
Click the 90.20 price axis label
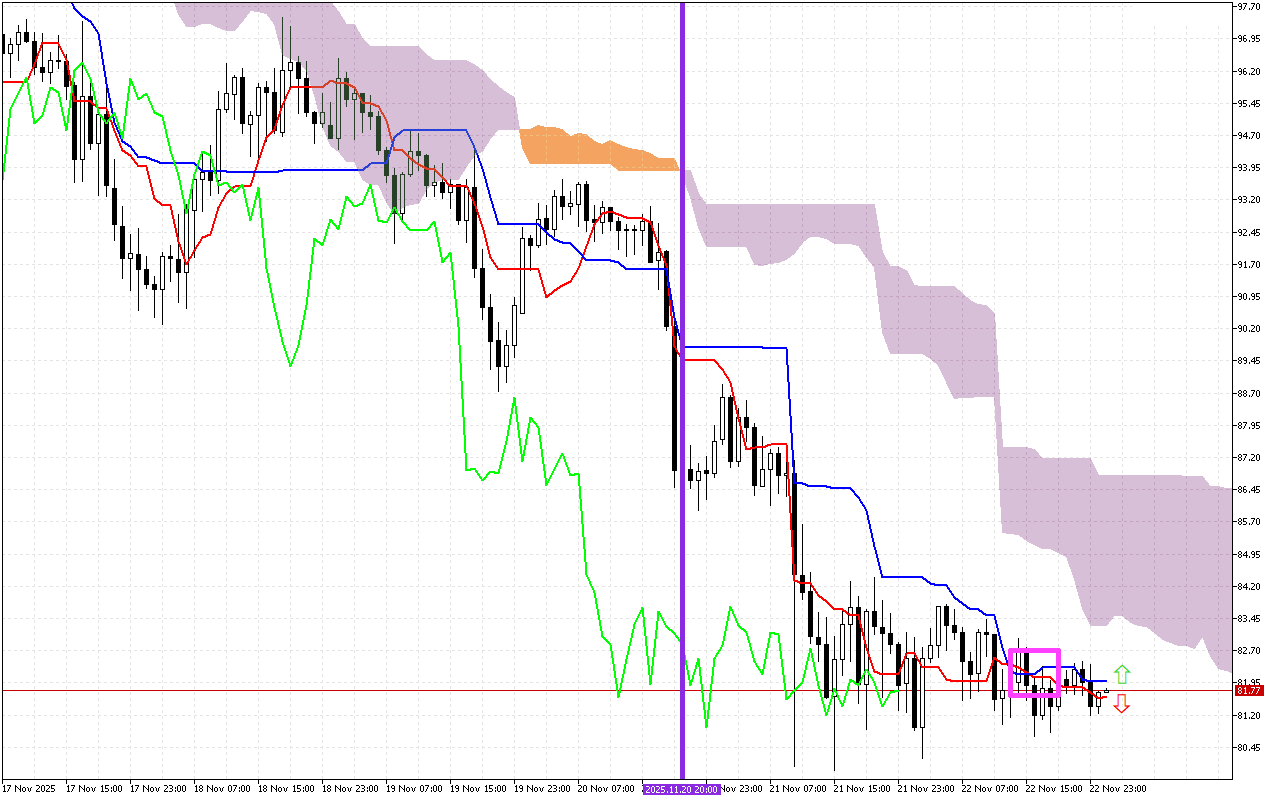(1248, 328)
